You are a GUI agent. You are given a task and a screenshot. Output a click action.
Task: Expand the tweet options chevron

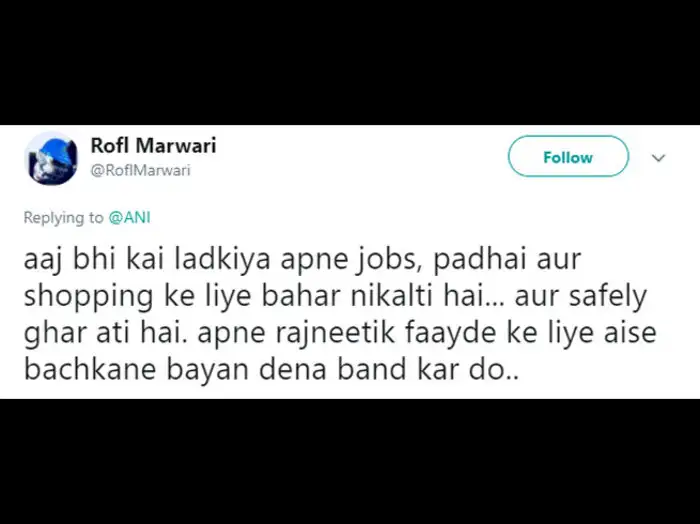pyautogui.click(x=659, y=158)
